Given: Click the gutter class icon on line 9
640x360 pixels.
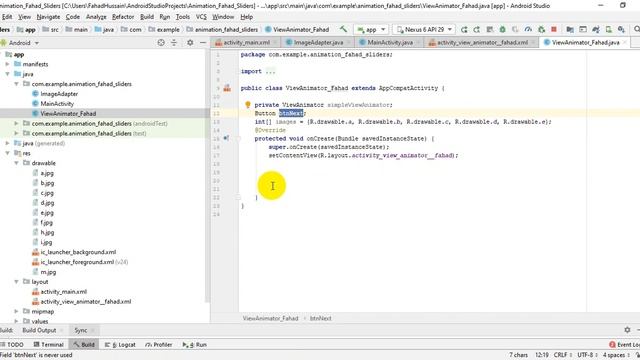Looking at the screenshot, I should click(227, 88).
